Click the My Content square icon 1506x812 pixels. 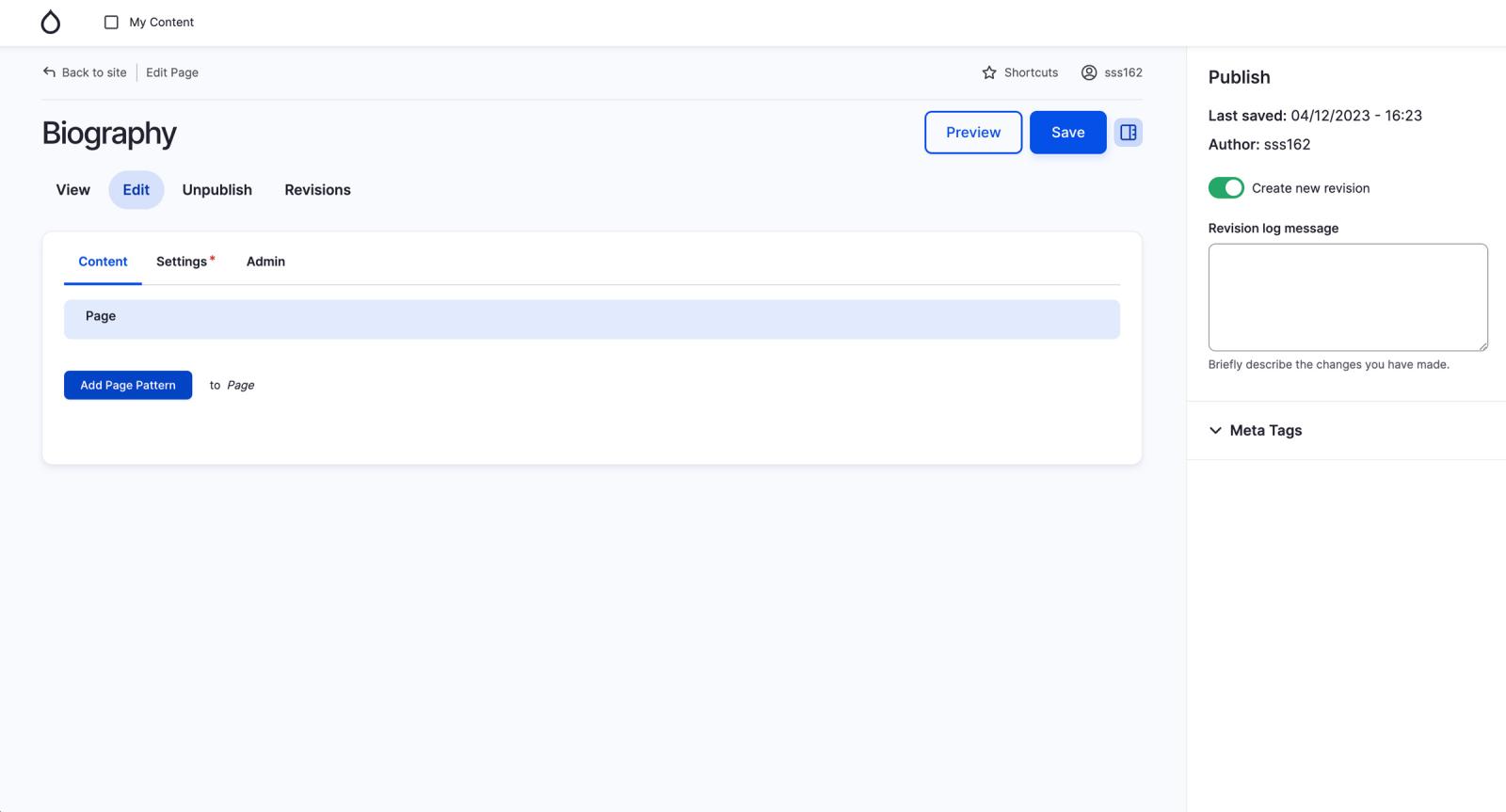pos(111,23)
